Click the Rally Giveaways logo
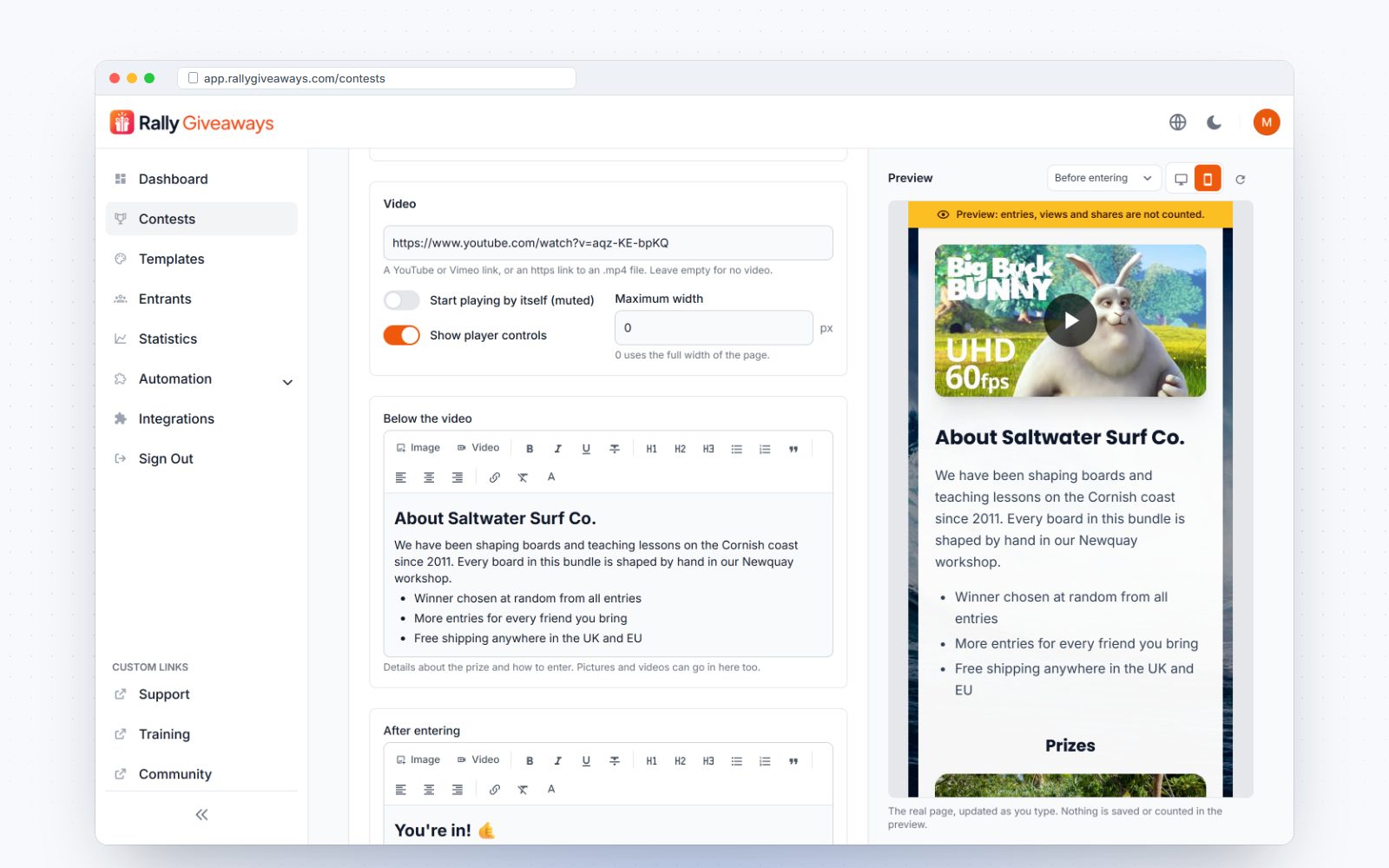The height and width of the screenshot is (868, 1389). [192, 122]
